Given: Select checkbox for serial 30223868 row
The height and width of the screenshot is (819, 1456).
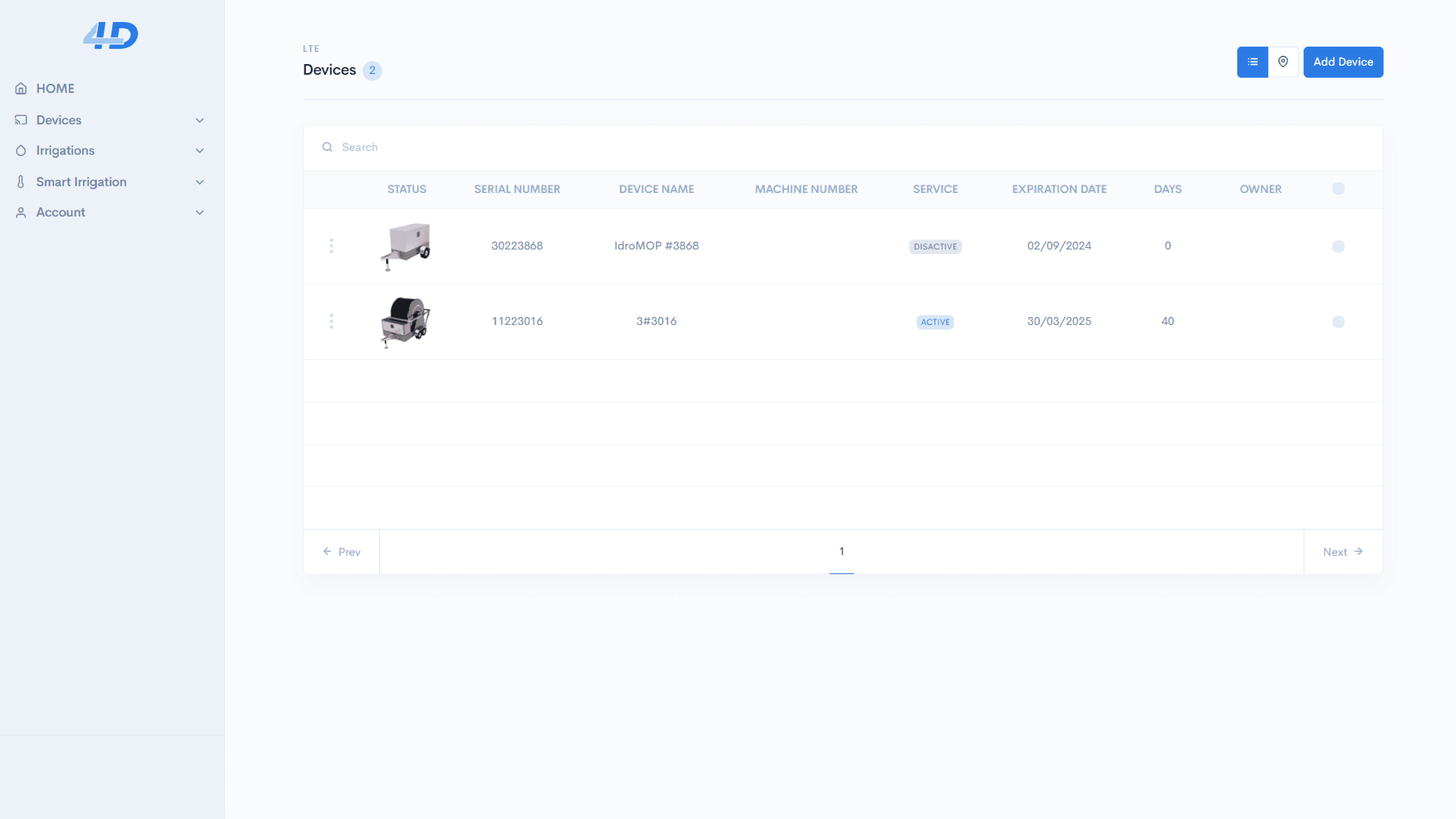Looking at the screenshot, I should pyautogui.click(x=1338, y=246).
